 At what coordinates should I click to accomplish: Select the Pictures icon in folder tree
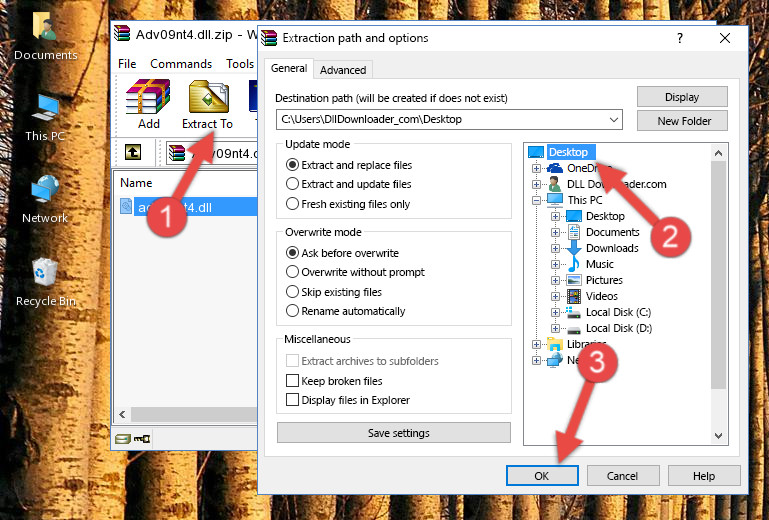574,280
